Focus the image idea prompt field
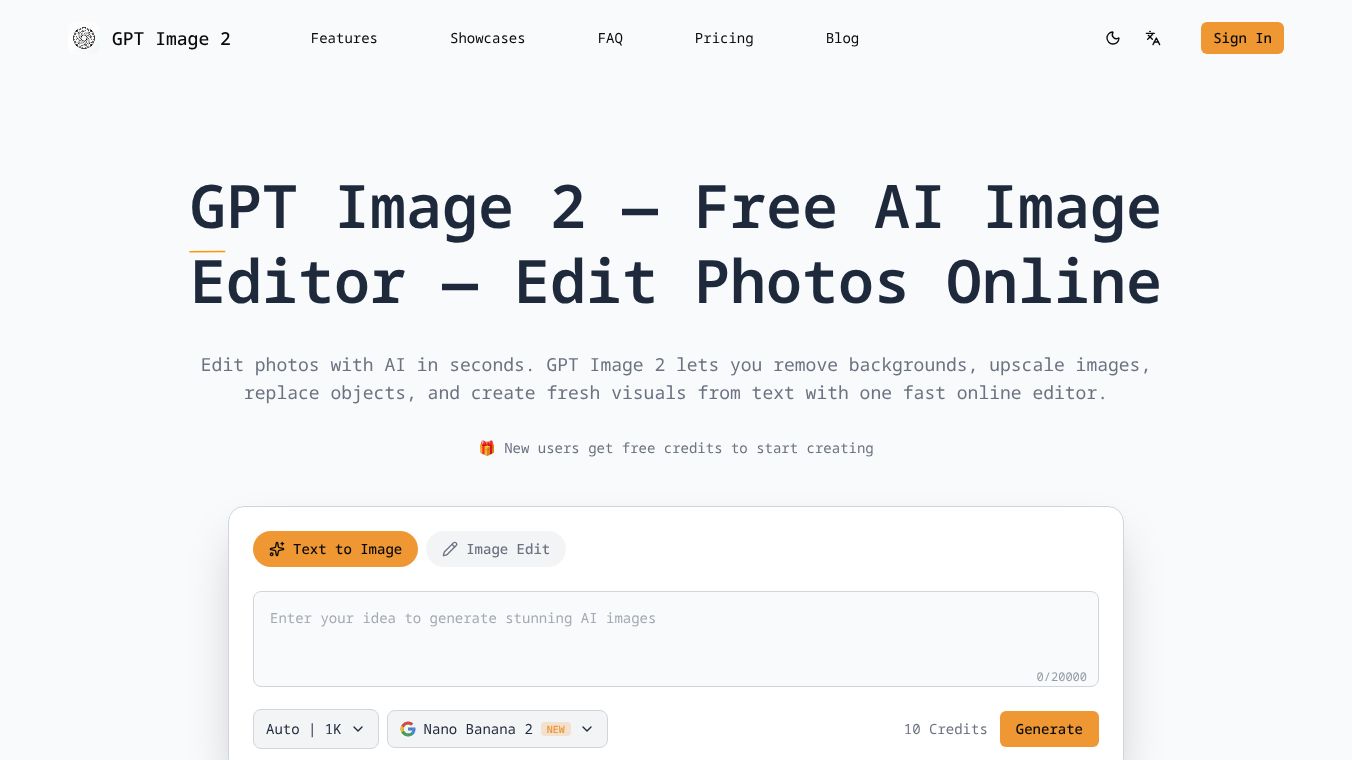The height and width of the screenshot is (760, 1352). click(x=676, y=639)
